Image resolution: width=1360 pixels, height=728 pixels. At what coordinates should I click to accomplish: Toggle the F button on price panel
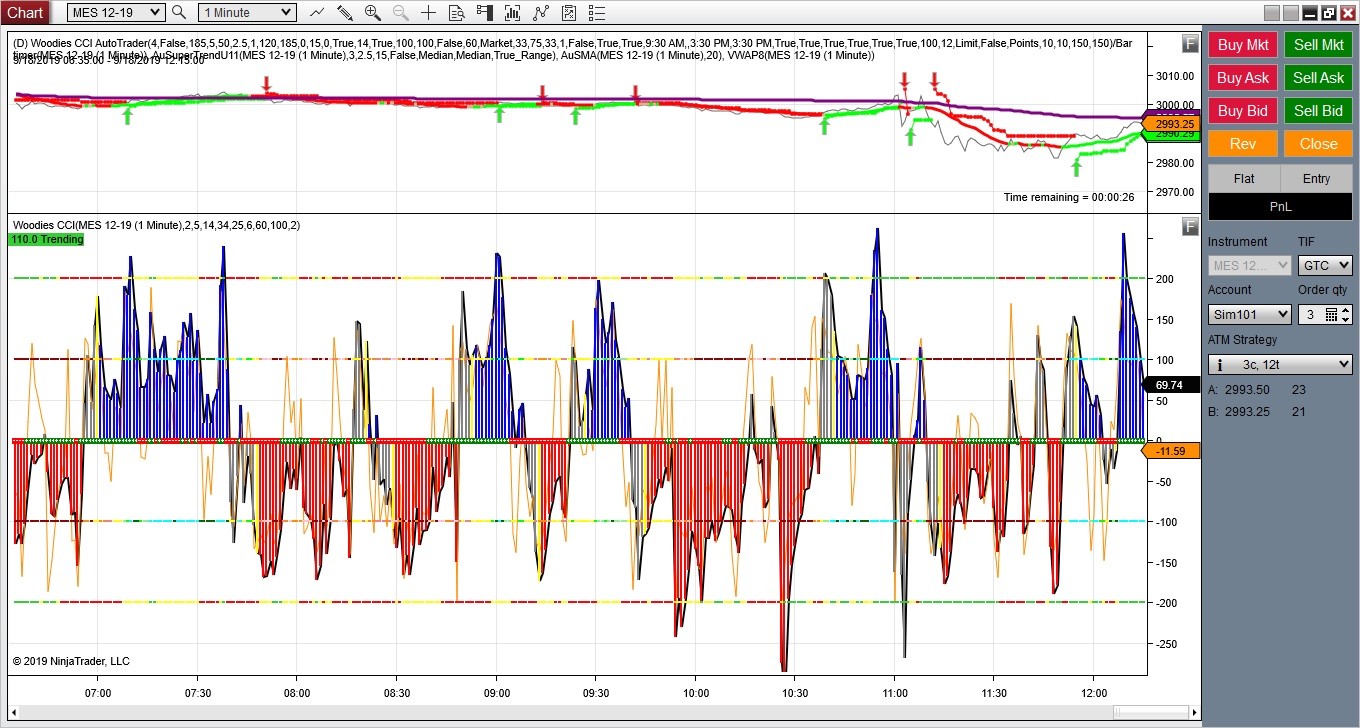(x=1190, y=43)
